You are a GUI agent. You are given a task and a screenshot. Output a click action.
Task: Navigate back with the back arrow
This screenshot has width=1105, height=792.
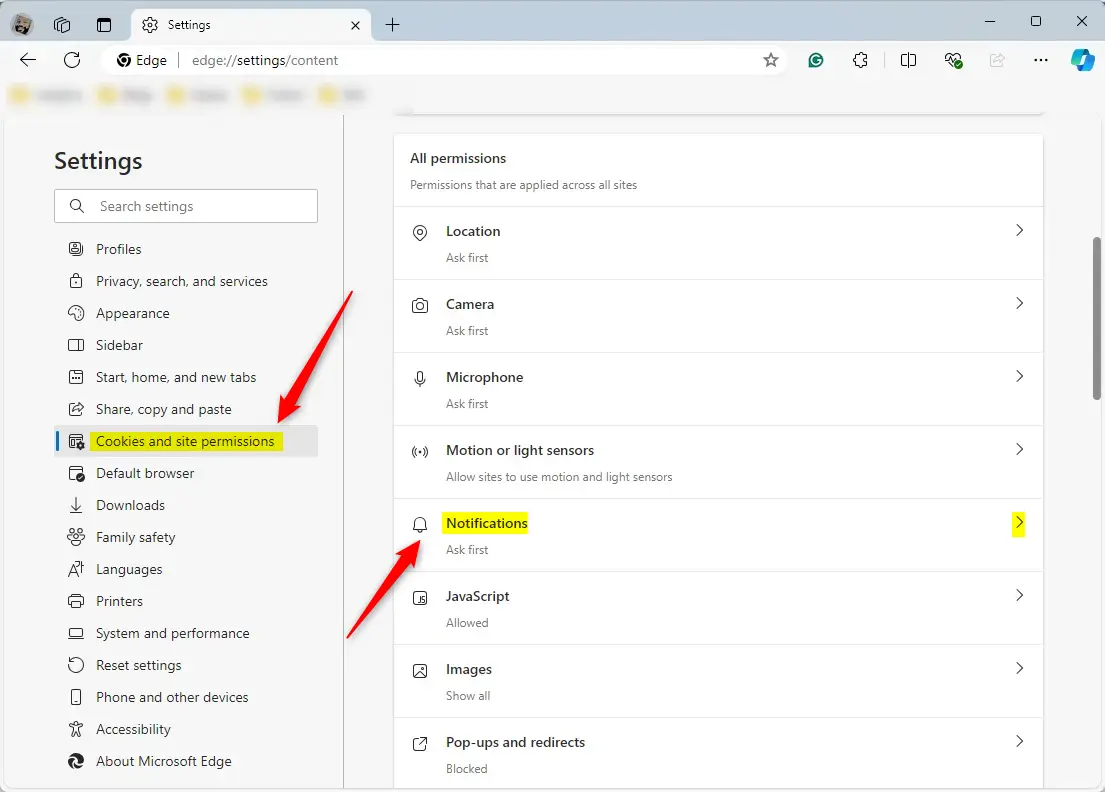coord(28,60)
